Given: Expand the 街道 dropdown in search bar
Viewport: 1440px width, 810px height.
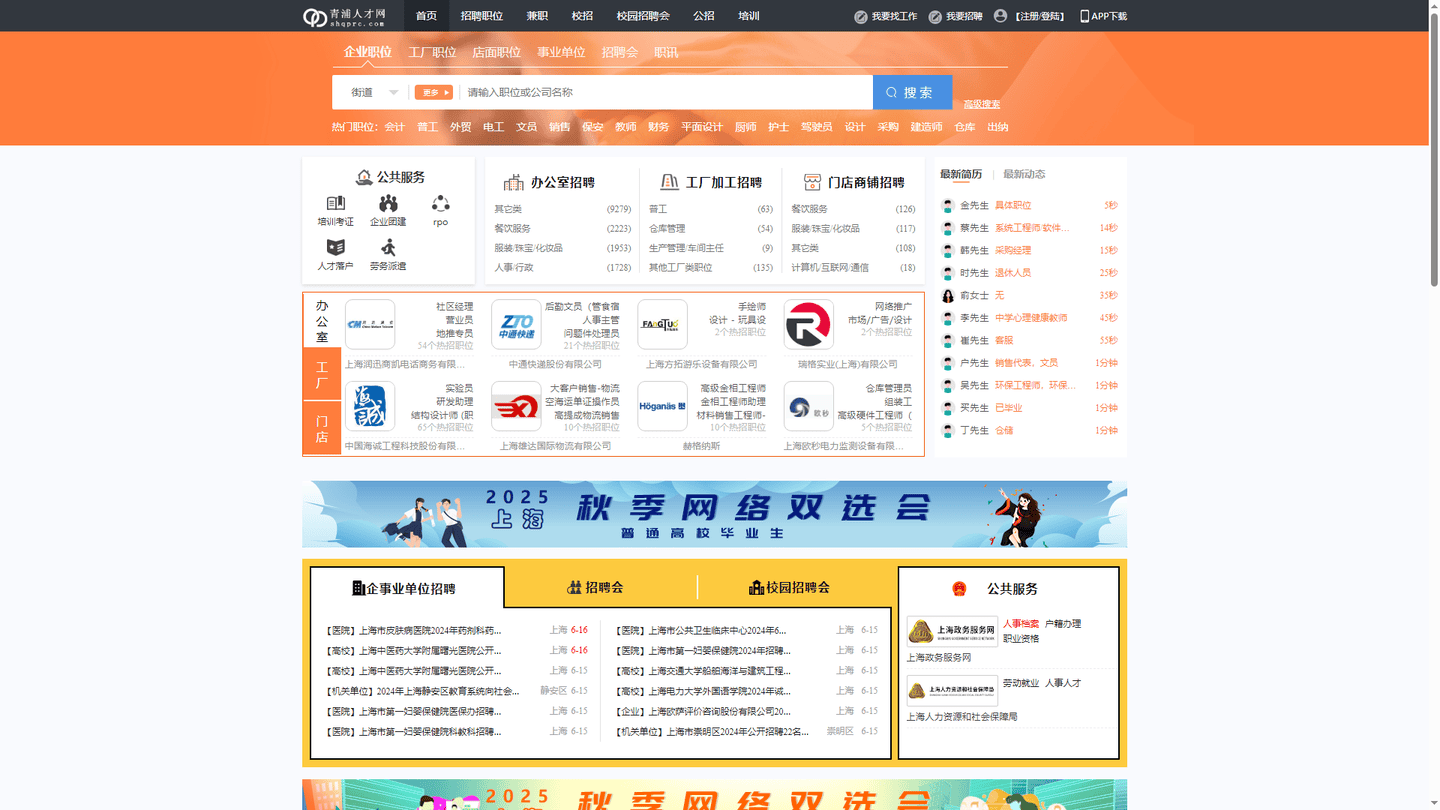Looking at the screenshot, I should [x=374, y=92].
